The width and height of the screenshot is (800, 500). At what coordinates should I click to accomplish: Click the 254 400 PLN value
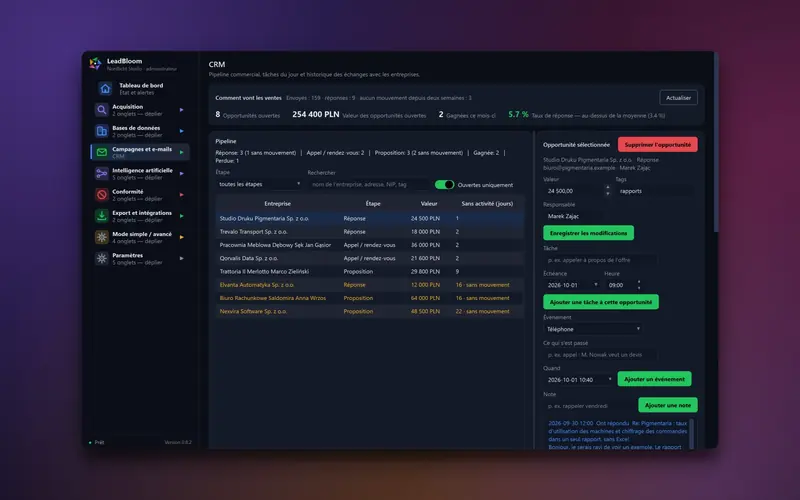click(x=315, y=114)
